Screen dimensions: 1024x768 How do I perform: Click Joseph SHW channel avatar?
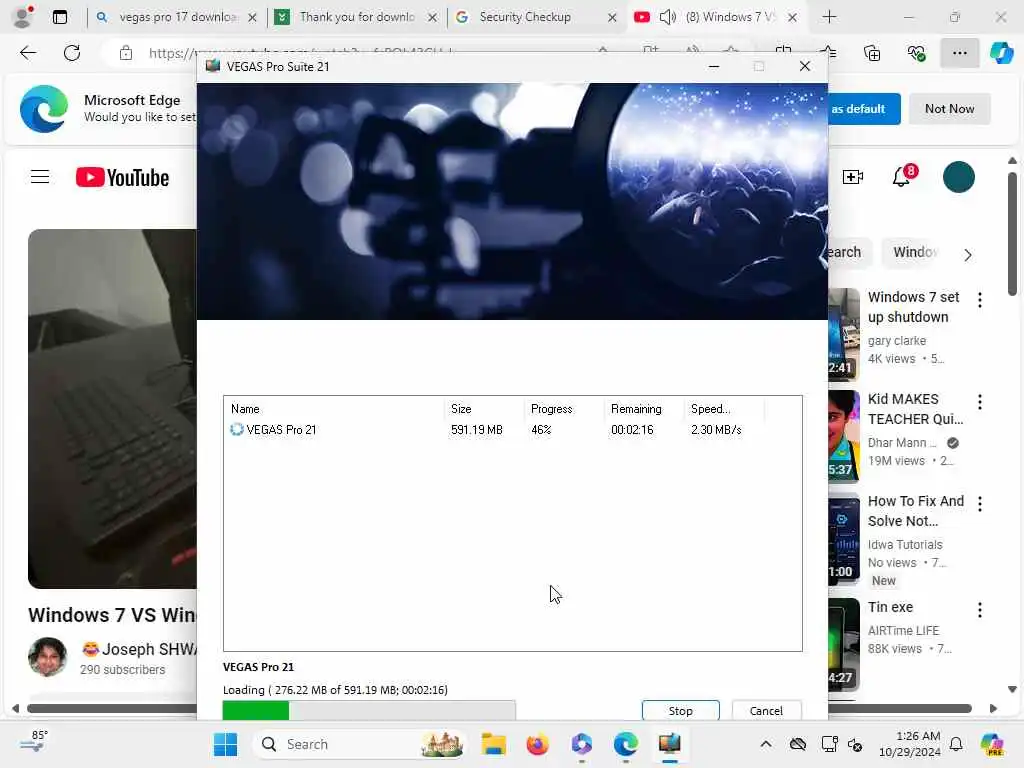(x=47, y=656)
